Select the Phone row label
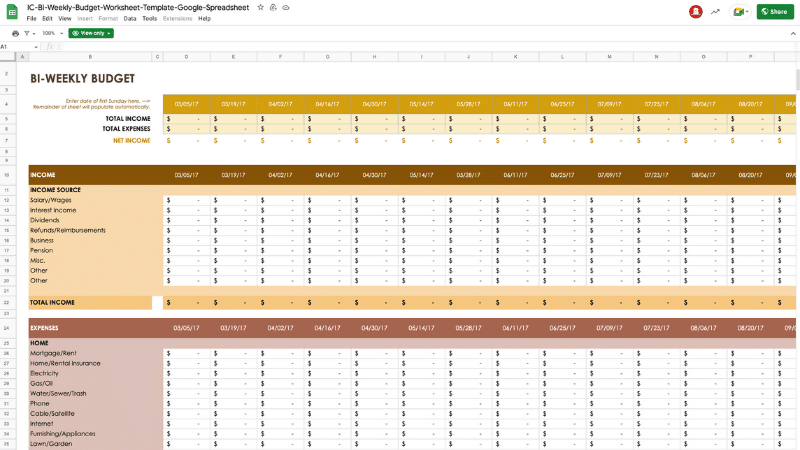 coord(40,404)
